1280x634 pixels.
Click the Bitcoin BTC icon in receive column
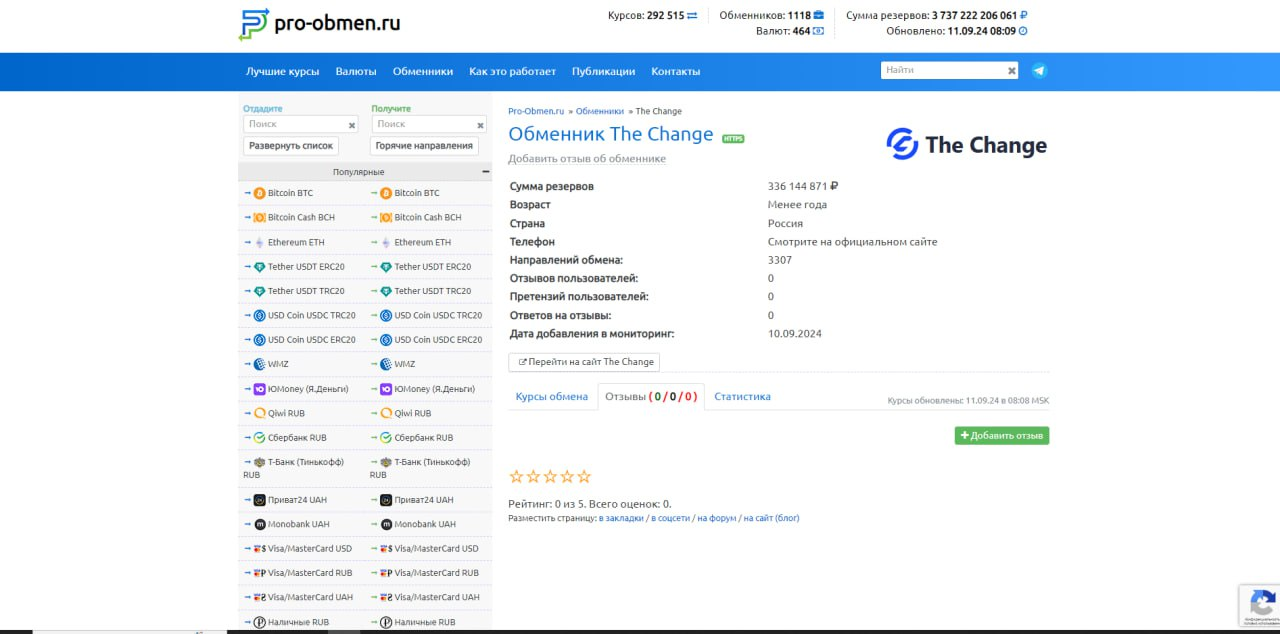(x=386, y=193)
